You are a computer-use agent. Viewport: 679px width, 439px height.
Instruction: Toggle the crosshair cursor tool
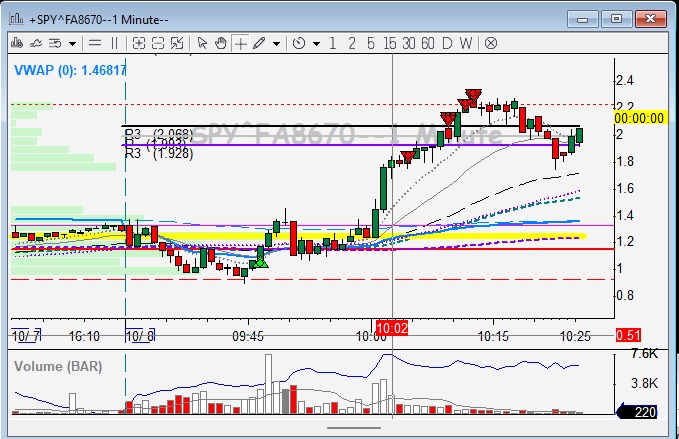(240, 43)
